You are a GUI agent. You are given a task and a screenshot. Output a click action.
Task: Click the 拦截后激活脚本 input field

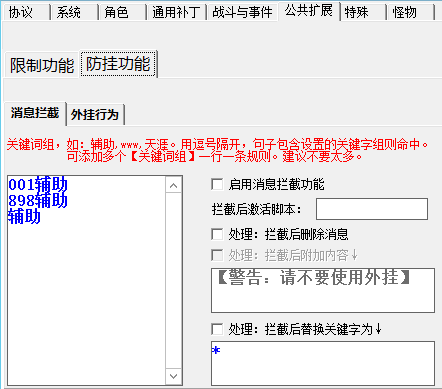click(x=372, y=209)
